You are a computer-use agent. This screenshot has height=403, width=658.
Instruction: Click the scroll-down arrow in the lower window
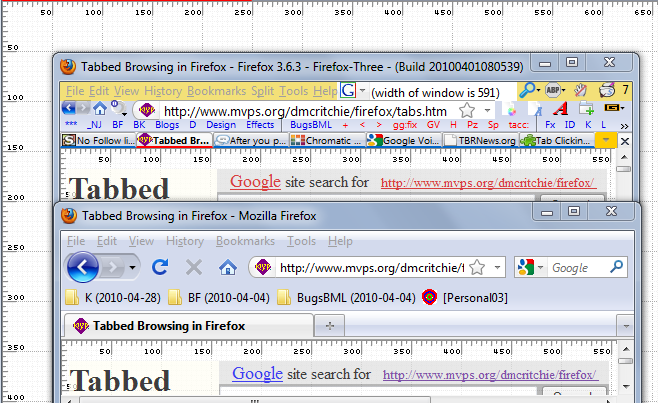point(626,386)
